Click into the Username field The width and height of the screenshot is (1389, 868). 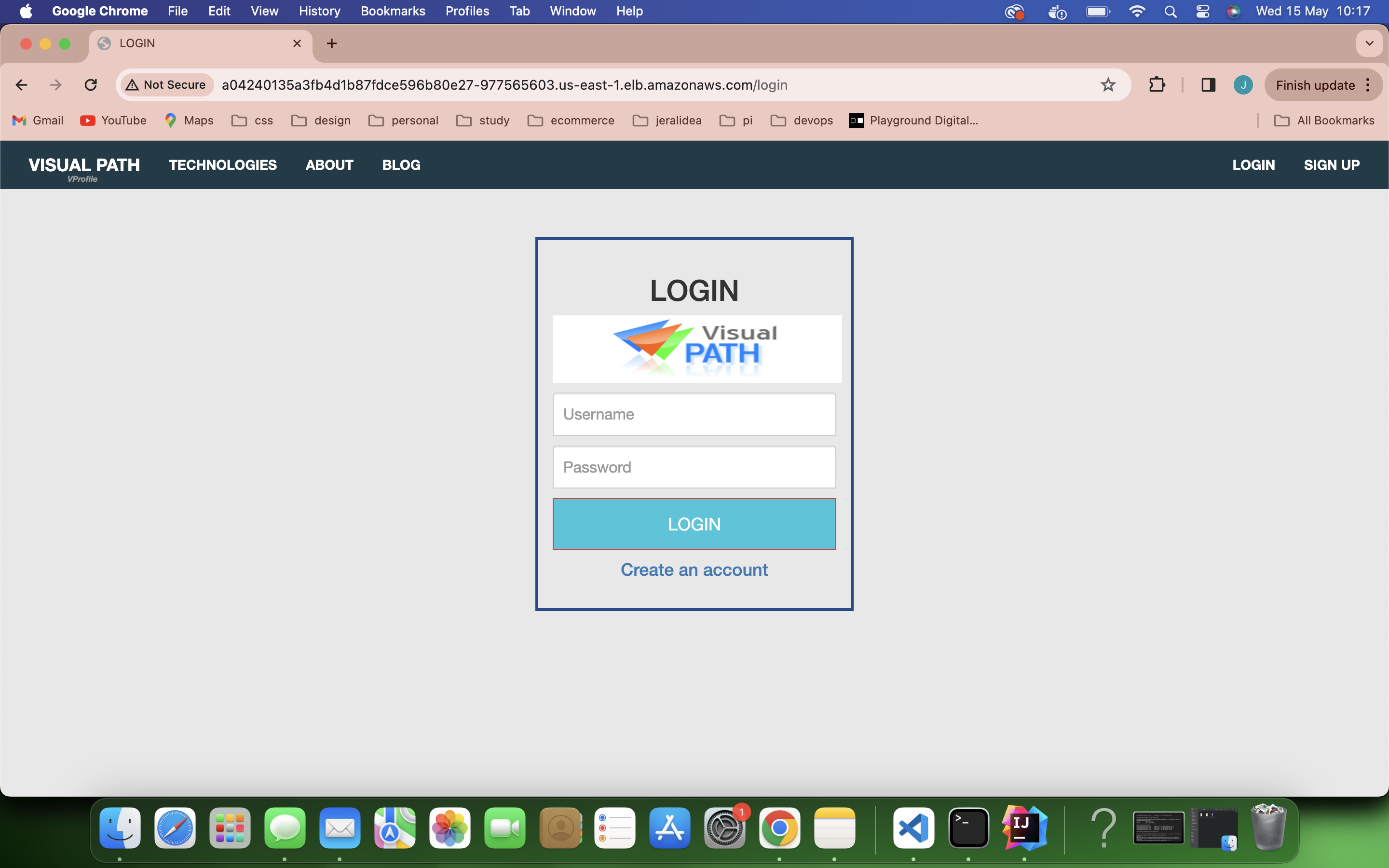(694, 414)
